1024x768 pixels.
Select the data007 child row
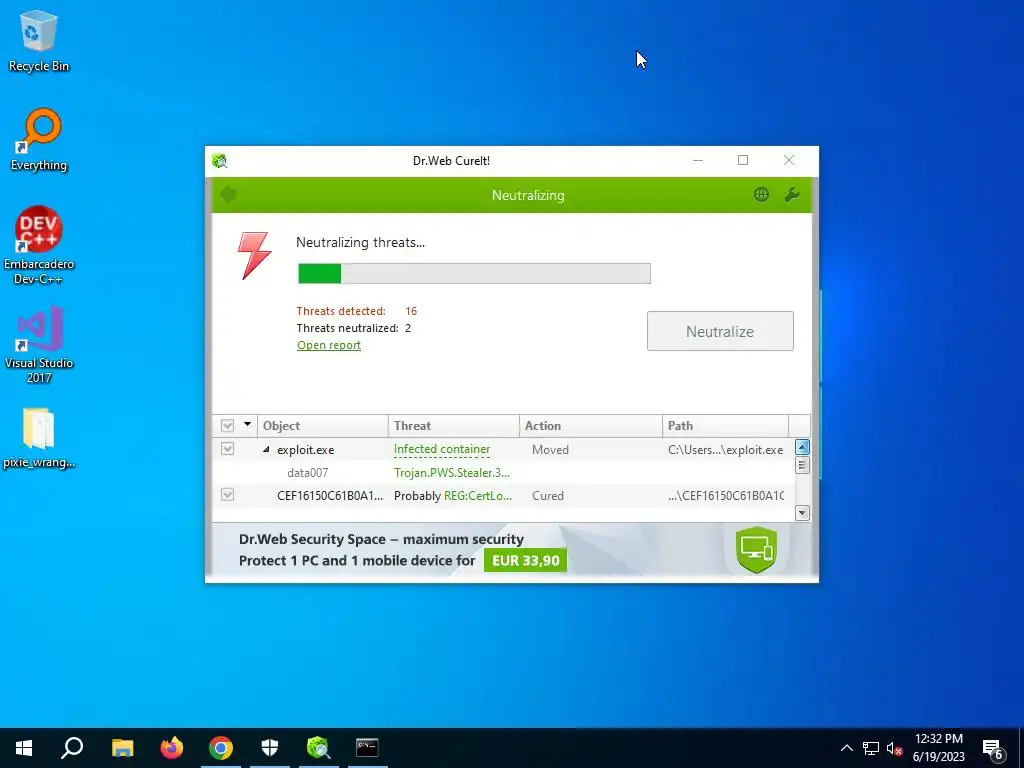(308, 472)
